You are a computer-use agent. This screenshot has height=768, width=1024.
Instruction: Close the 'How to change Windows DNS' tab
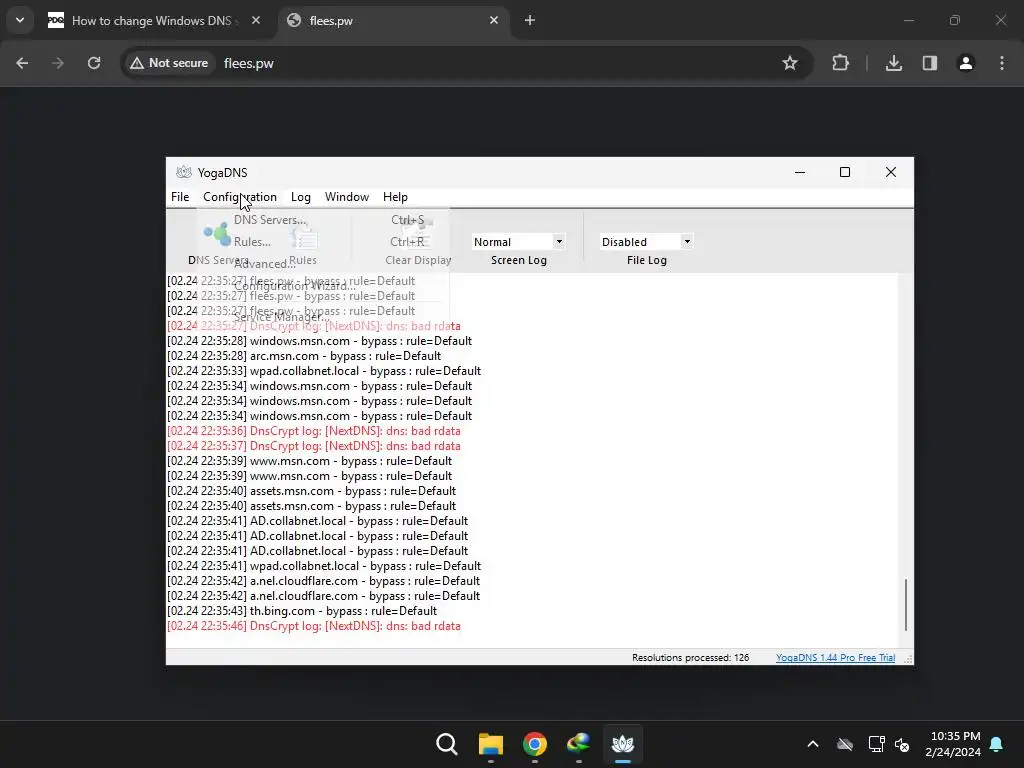256,20
